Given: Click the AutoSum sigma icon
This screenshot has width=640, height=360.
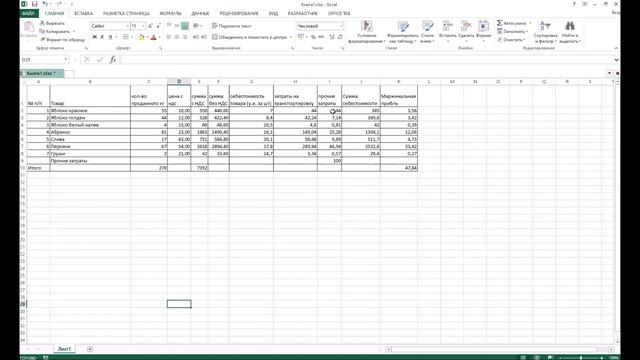Looking at the screenshot, I should pos(499,23).
